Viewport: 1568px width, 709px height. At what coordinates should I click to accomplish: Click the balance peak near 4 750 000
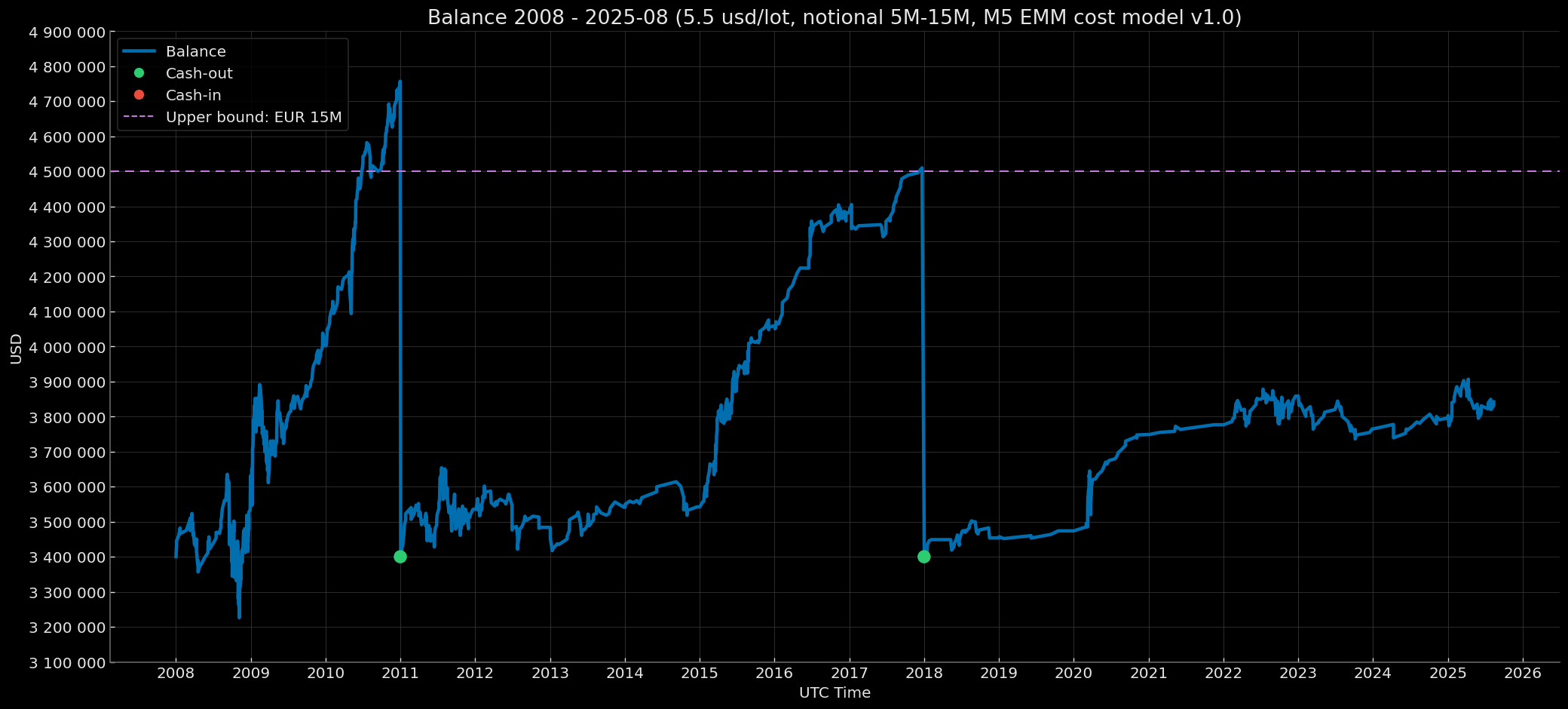pyautogui.click(x=400, y=81)
